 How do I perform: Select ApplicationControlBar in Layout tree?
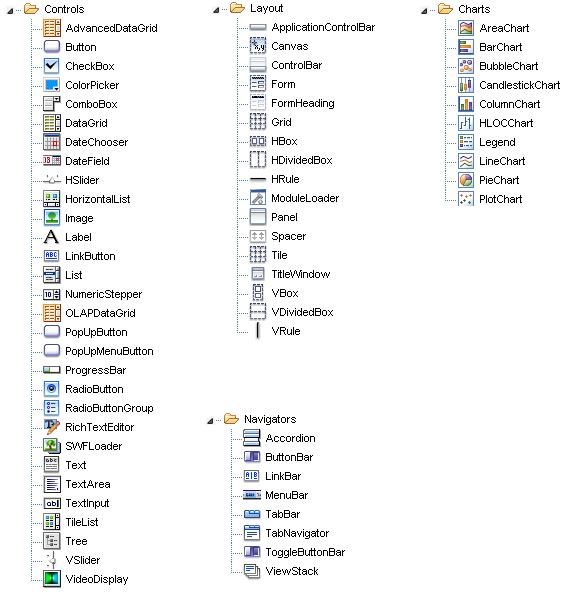(x=323, y=27)
